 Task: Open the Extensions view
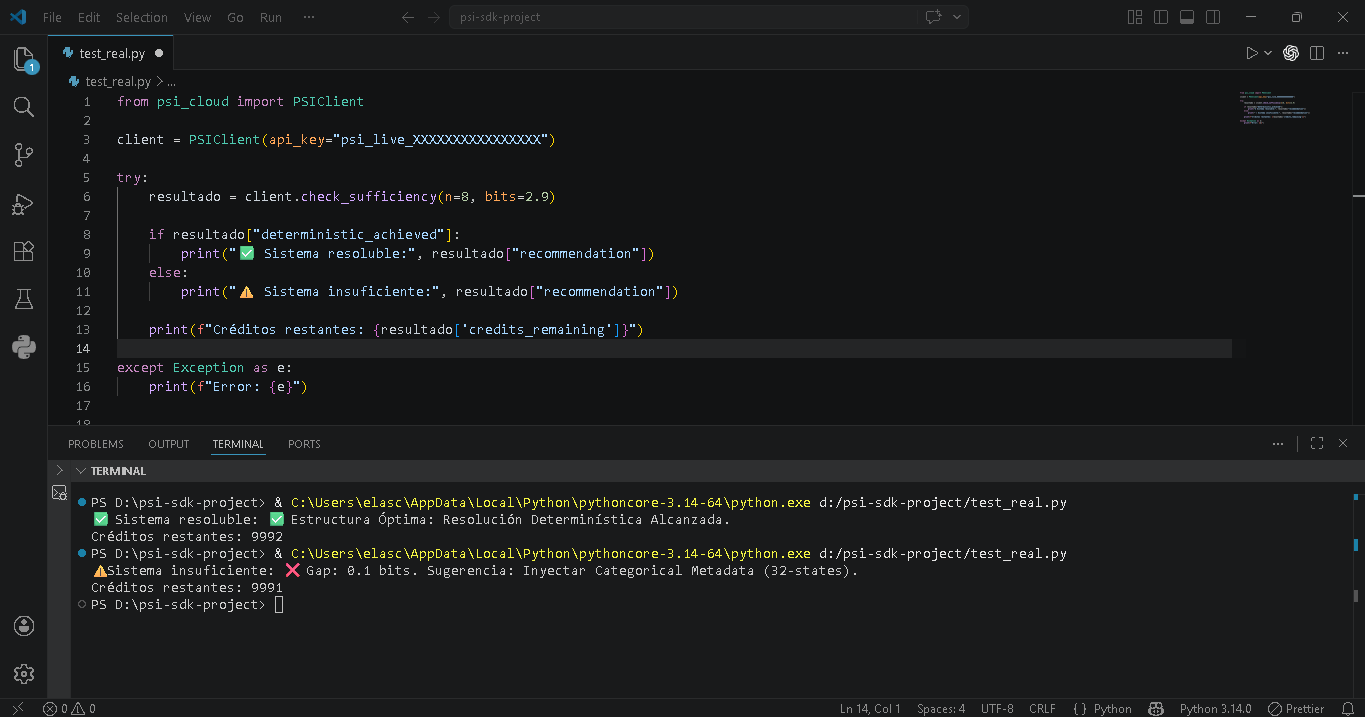click(x=24, y=251)
